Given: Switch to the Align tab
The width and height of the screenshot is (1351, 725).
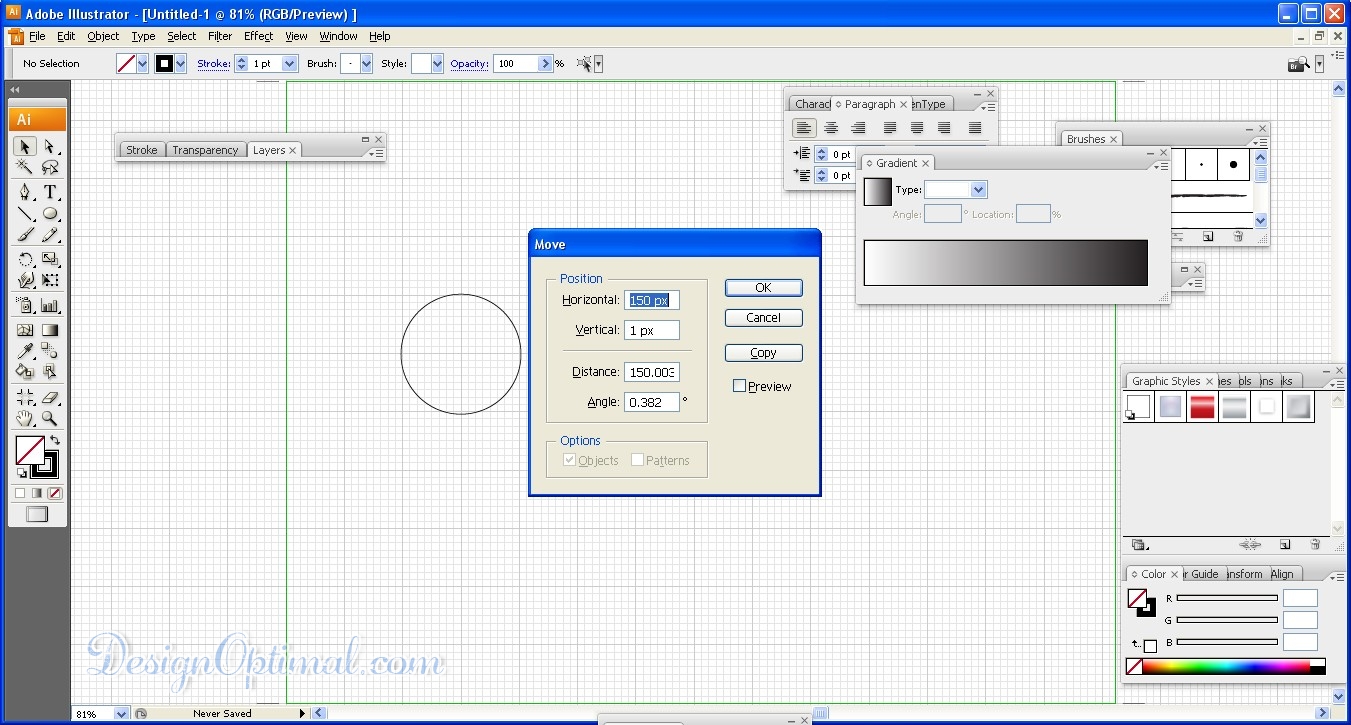Looking at the screenshot, I should pyautogui.click(x=1282, y=574).
